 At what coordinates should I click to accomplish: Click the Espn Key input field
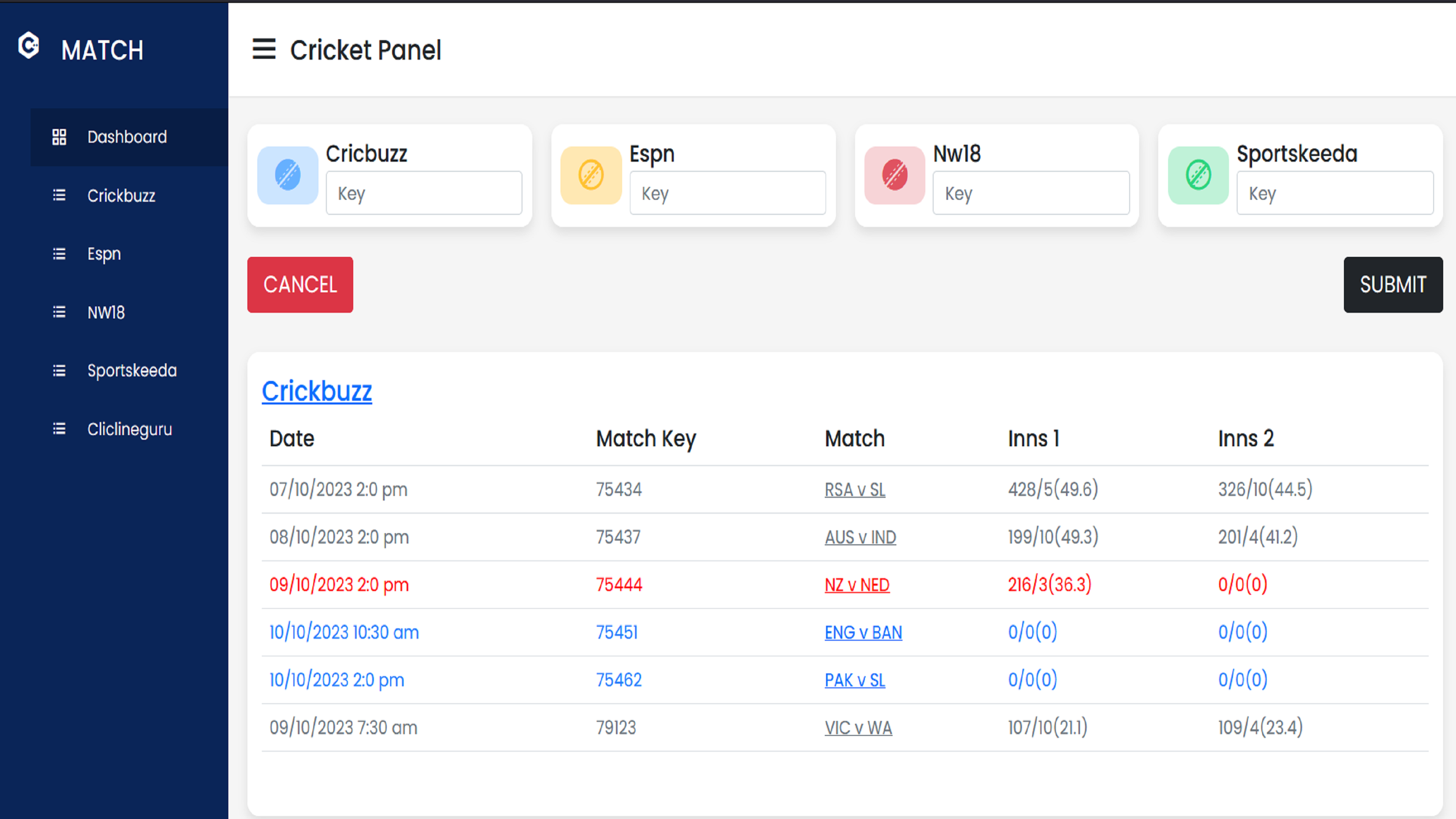[728, 193]
